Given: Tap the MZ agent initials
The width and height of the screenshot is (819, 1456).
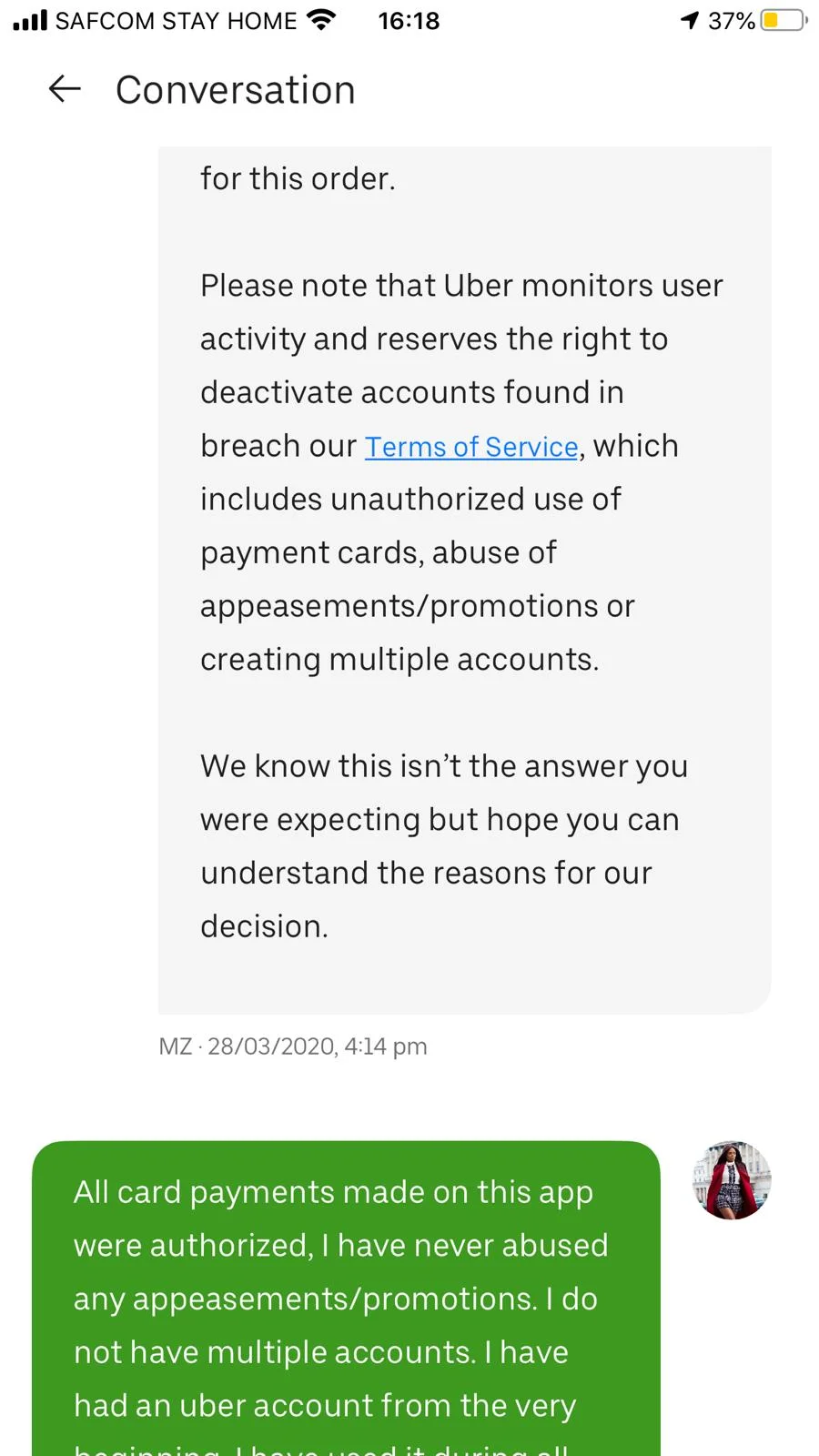Looking at the screenshot, I should [x=175, y=1046].
